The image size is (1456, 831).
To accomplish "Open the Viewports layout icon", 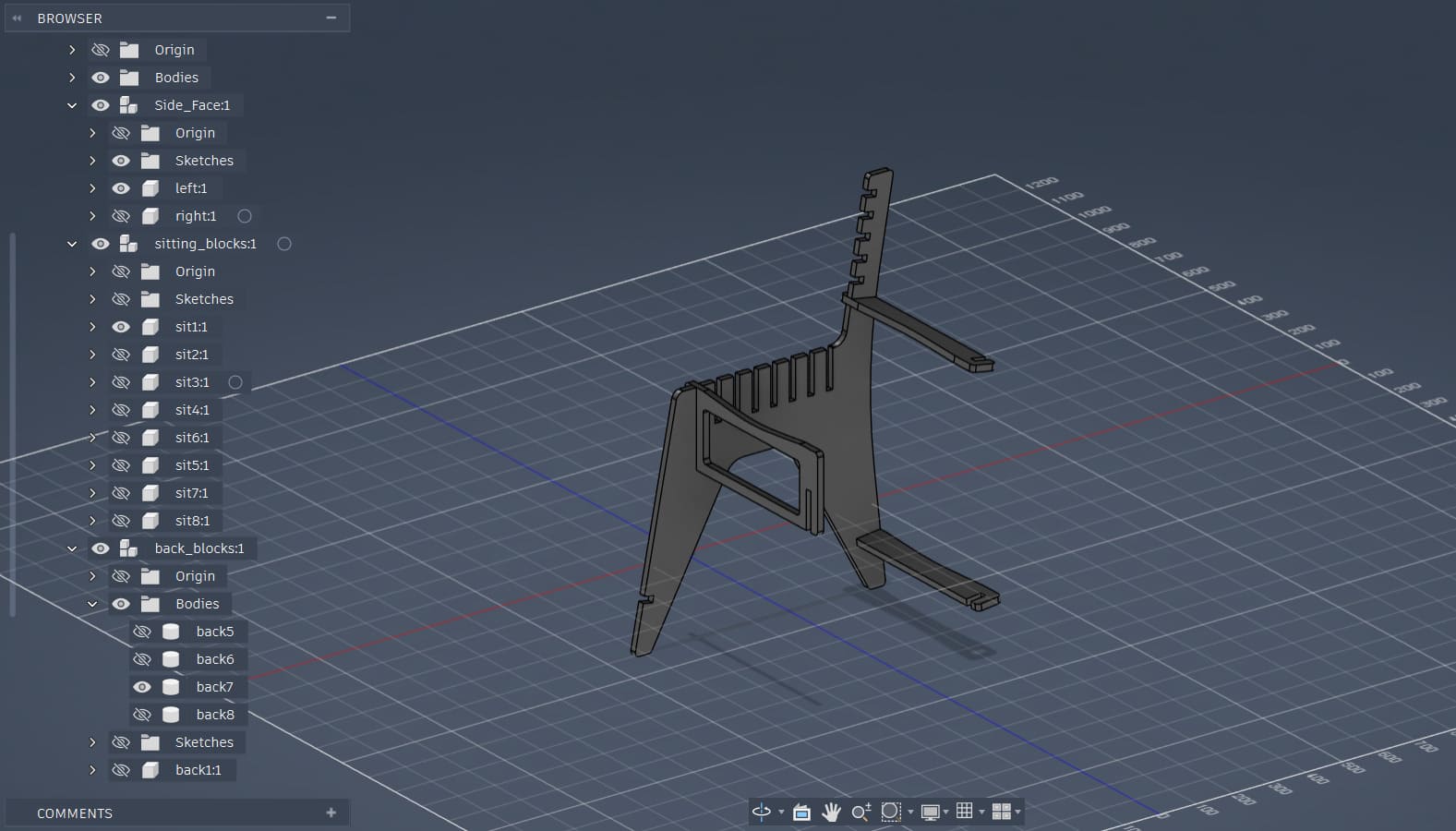I will (x=1001, y=812).
